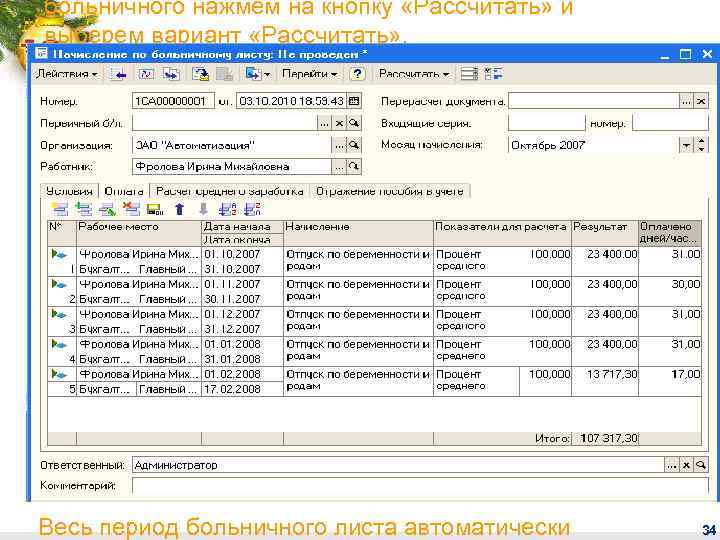Screen dimensions: 720x540
Task: Click the delete row icon with red cross
Action: tap(131, 209)
